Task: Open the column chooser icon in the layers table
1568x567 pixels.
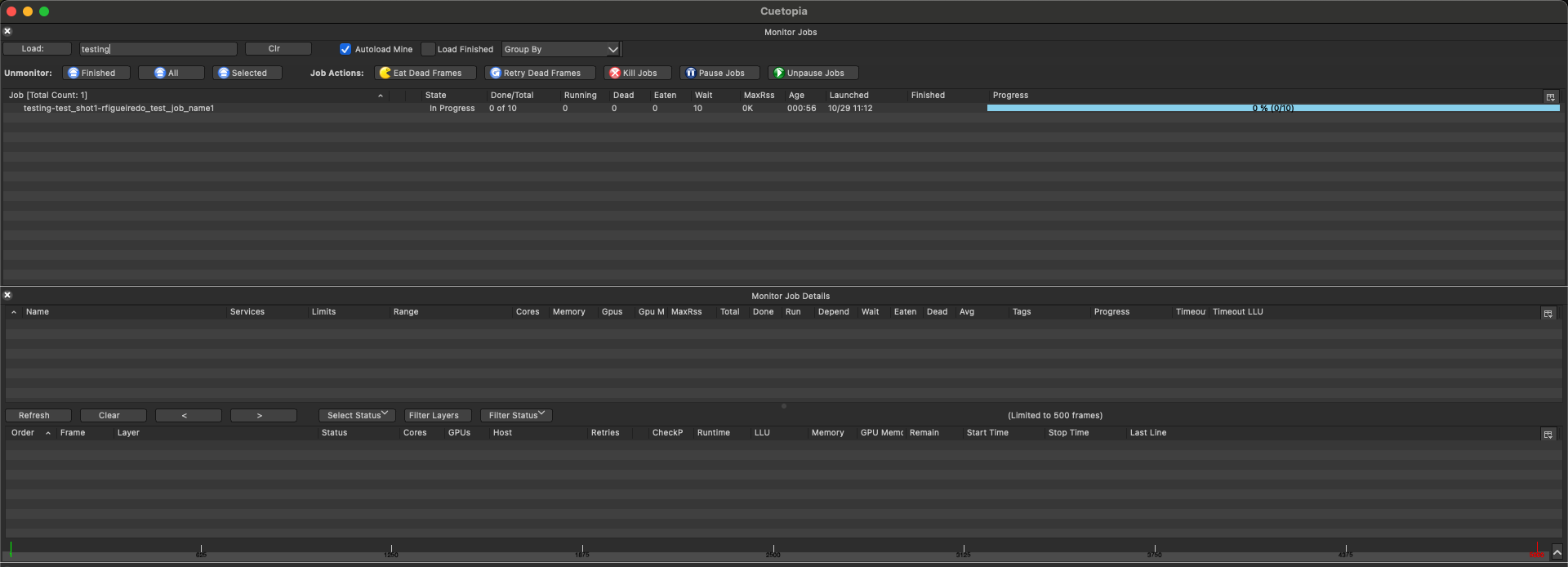Action: (x=1548, y=313)
